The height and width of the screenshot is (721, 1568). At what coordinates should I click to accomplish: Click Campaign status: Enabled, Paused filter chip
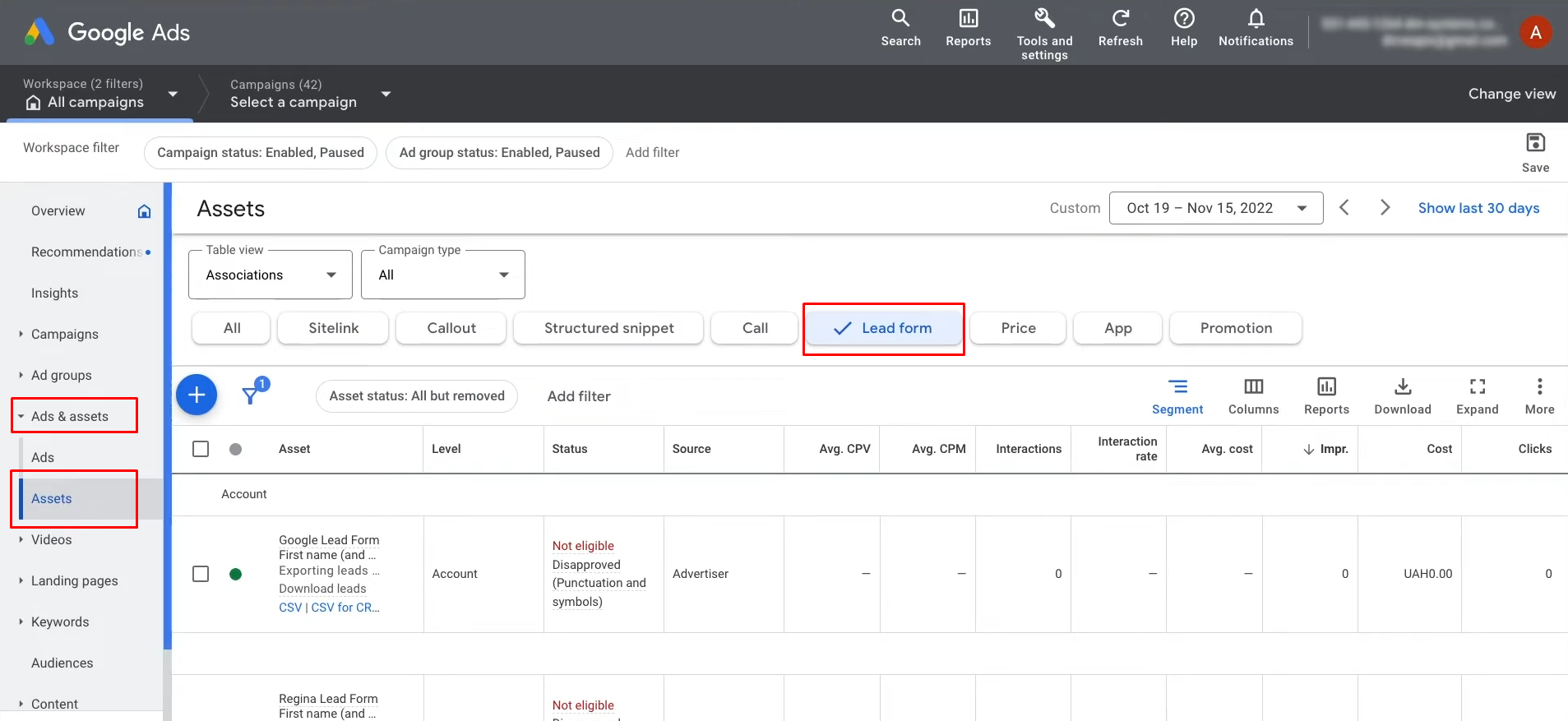261,153
